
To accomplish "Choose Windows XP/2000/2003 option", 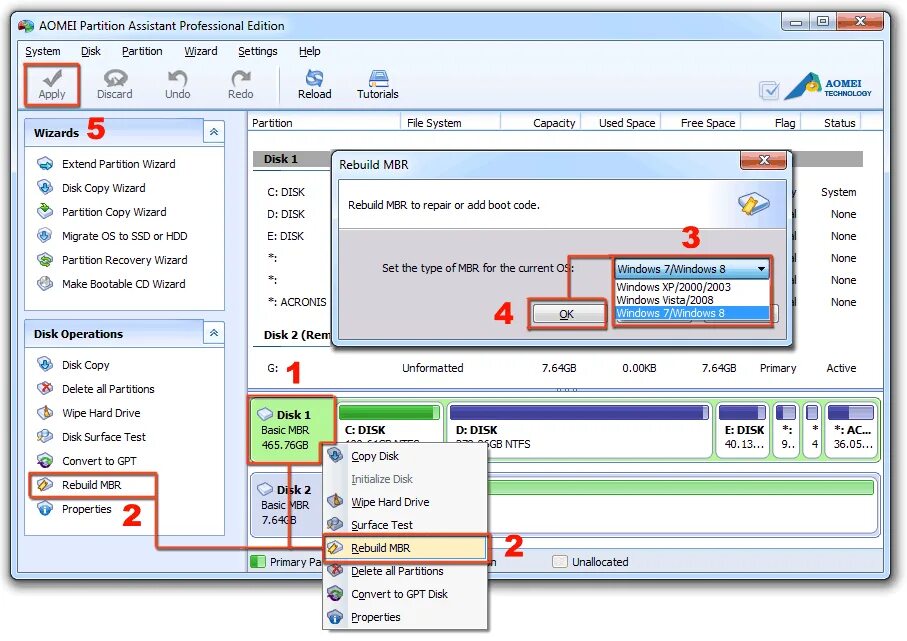I will click(691, 287).
